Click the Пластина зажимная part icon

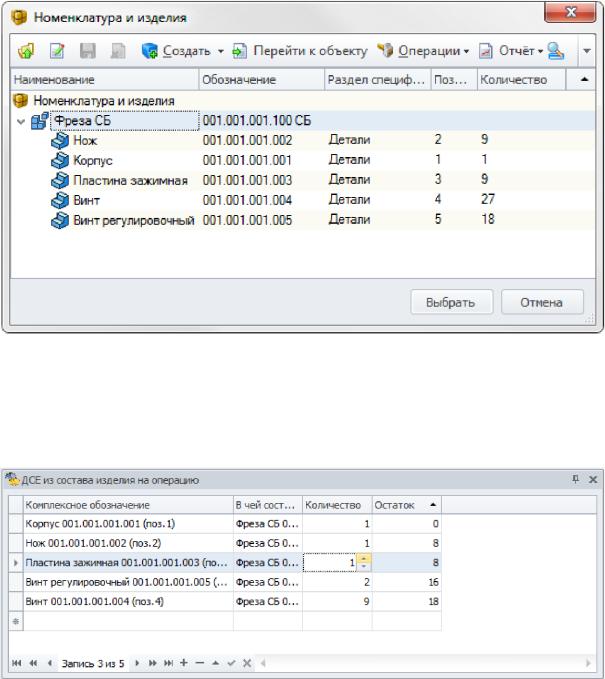pos(60,180)
